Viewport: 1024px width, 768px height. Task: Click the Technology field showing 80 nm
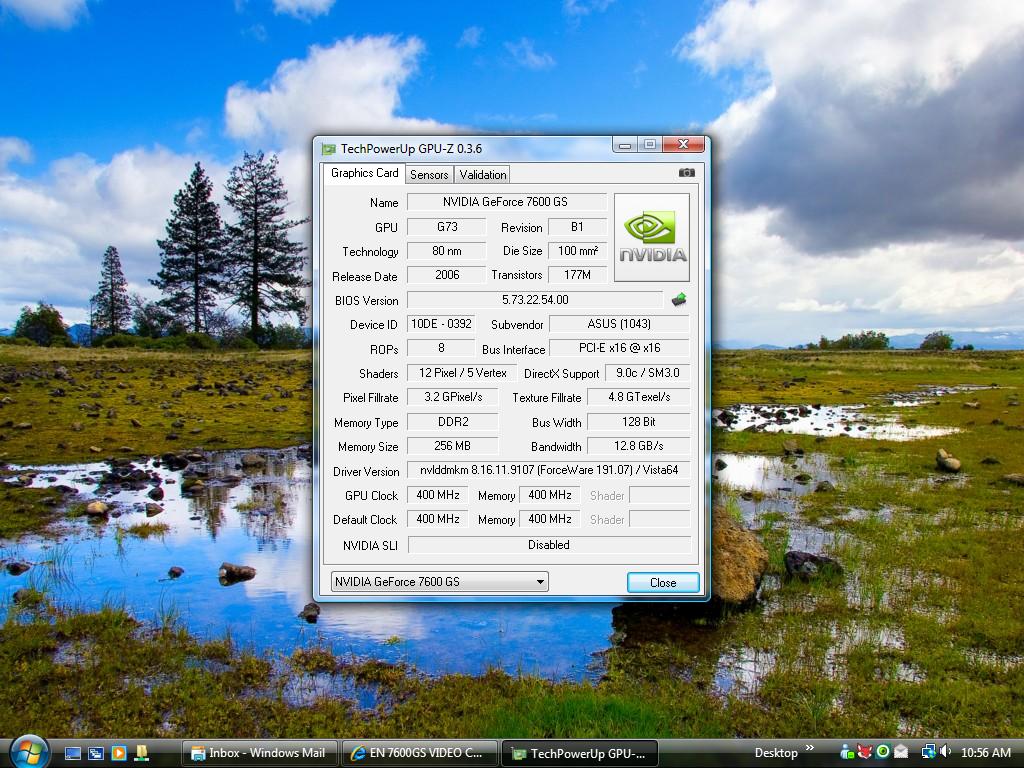point(447,251)
